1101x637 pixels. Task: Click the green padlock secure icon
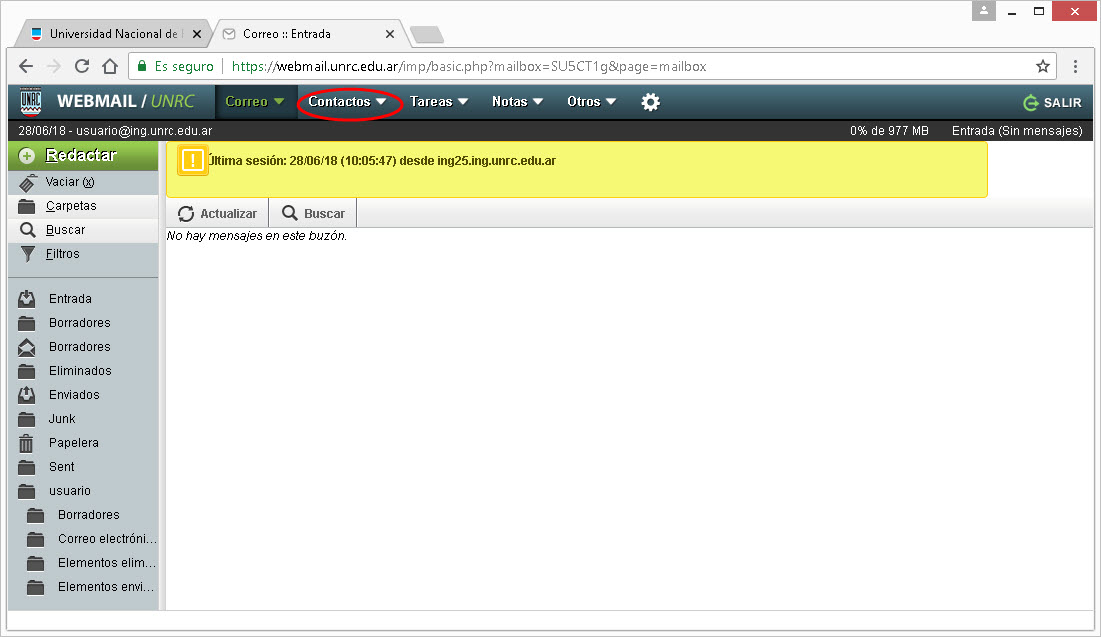pyautogui.click(x=142, y=66)
